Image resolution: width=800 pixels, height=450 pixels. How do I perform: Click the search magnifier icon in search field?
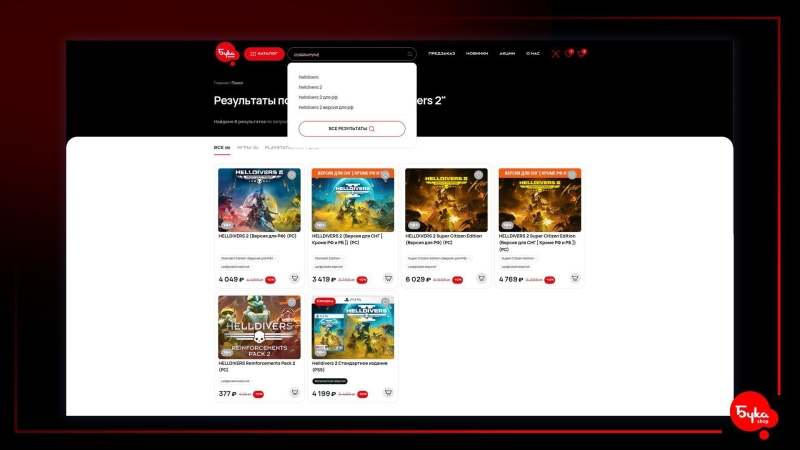(410, 54)
